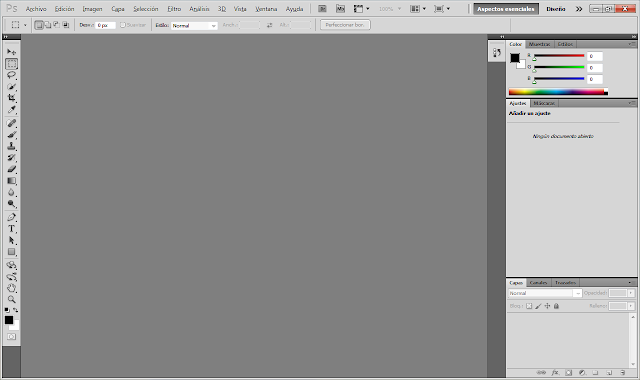Select the Move tool

click(11, 52)
